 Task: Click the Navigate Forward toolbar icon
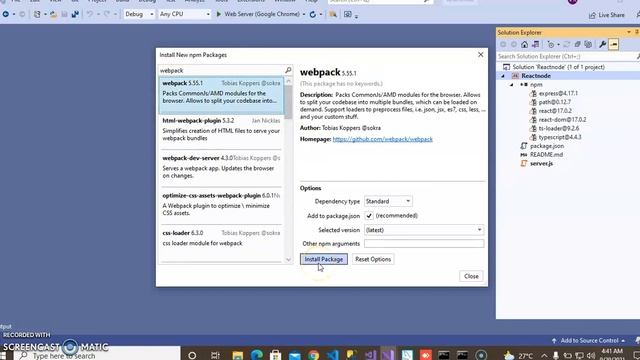point(22,14)
